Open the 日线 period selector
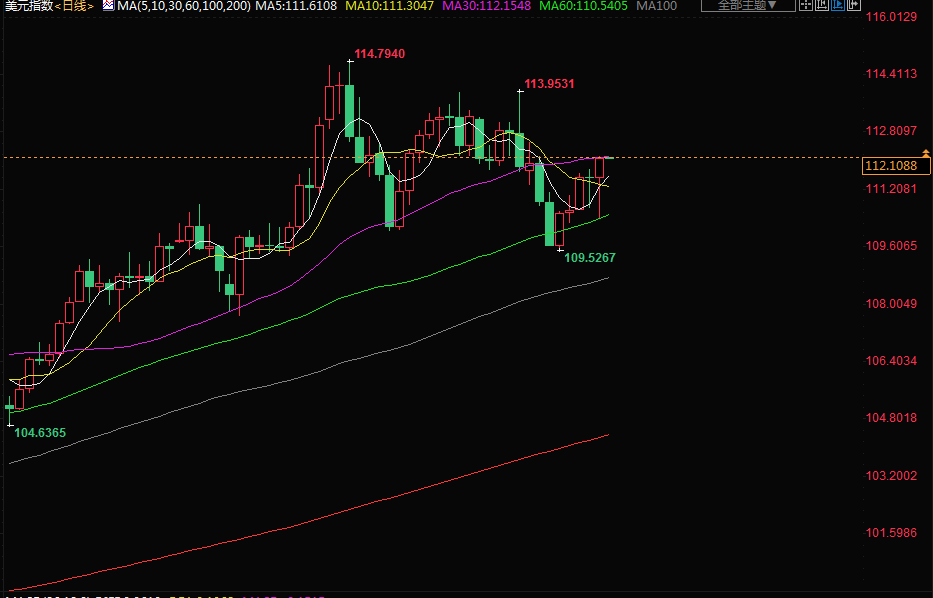This screenshot has height=598, width=933. point(74,6)
